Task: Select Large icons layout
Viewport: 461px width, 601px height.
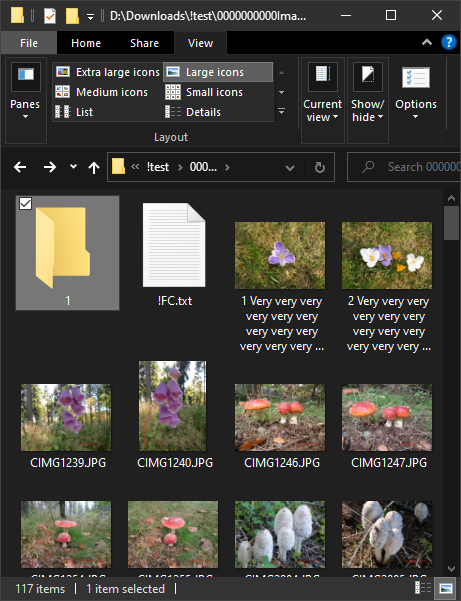Action: [218, 72]
